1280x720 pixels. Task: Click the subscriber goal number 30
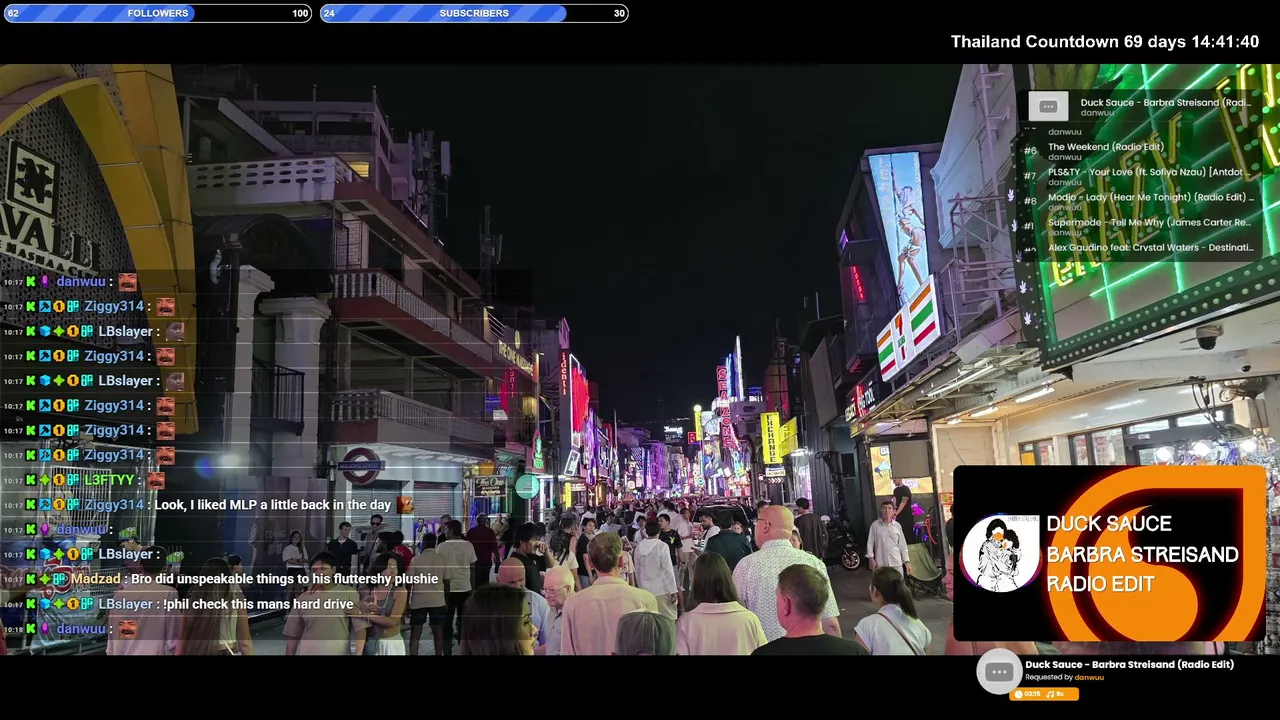click(x=619, y=13)
